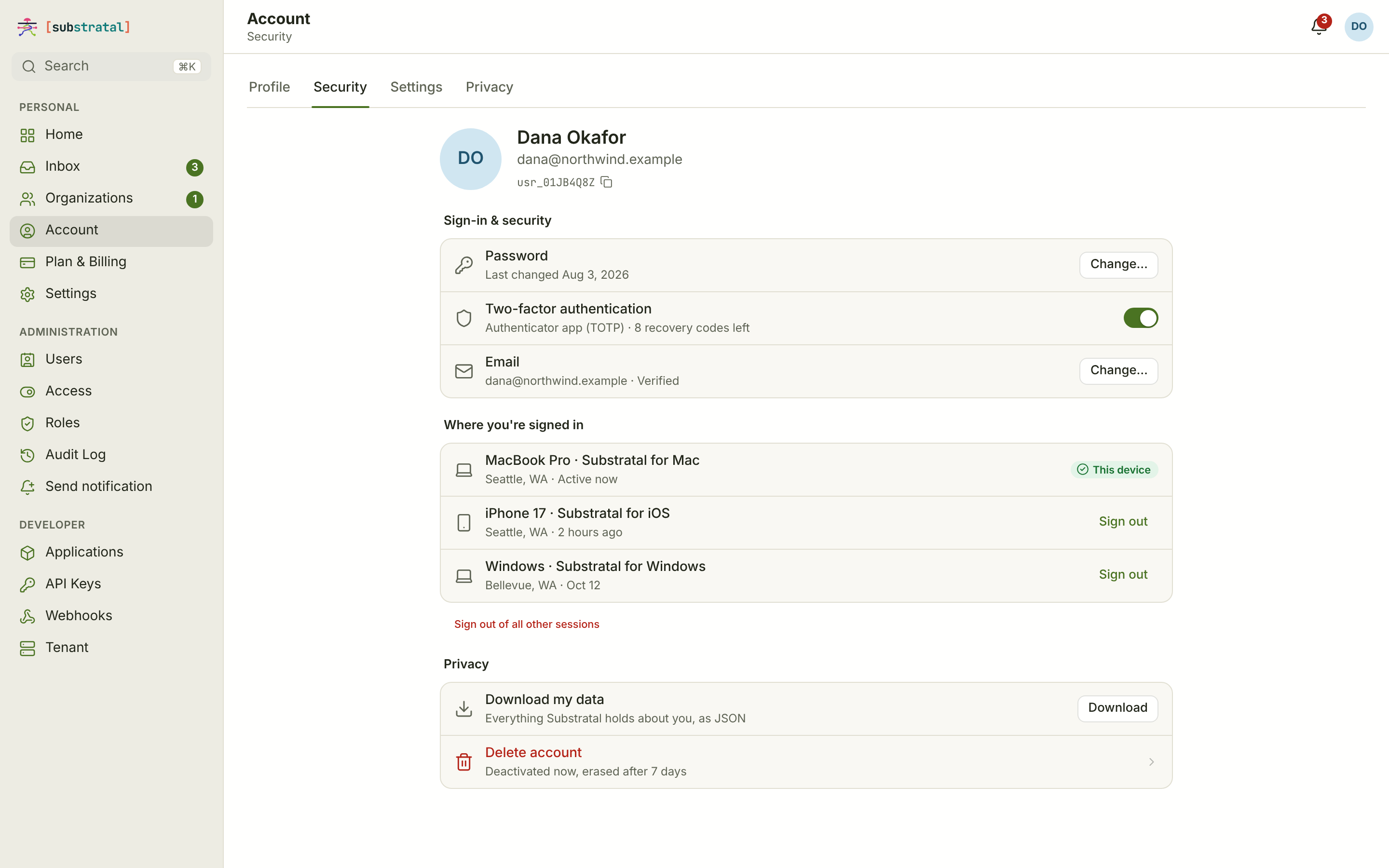Click the email Change... button
This screenshot has height=868, width=1389.
[x=1118, y=371]
